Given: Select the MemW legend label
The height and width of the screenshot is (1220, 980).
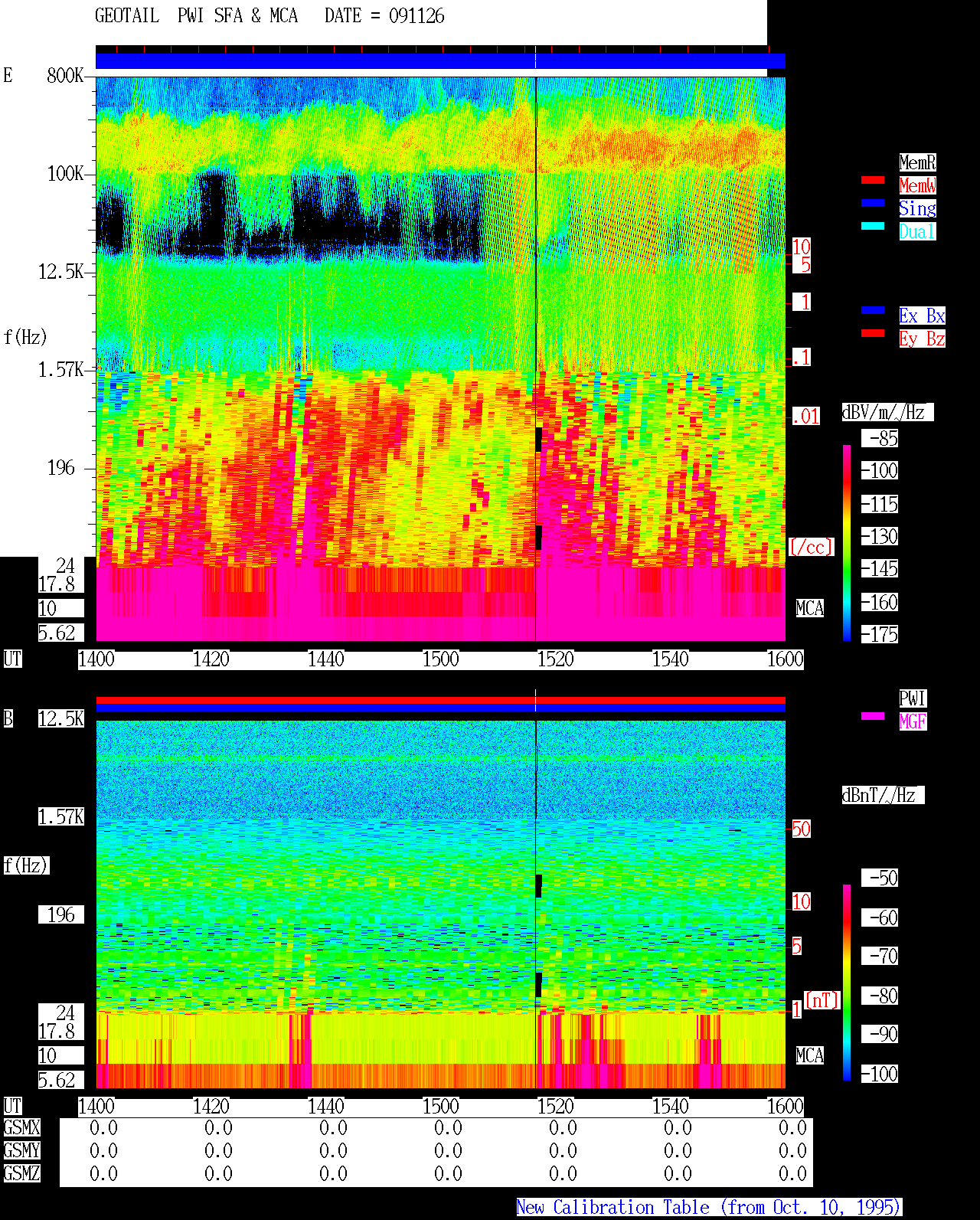Looking at the screenshot, I should click(917, 185).
